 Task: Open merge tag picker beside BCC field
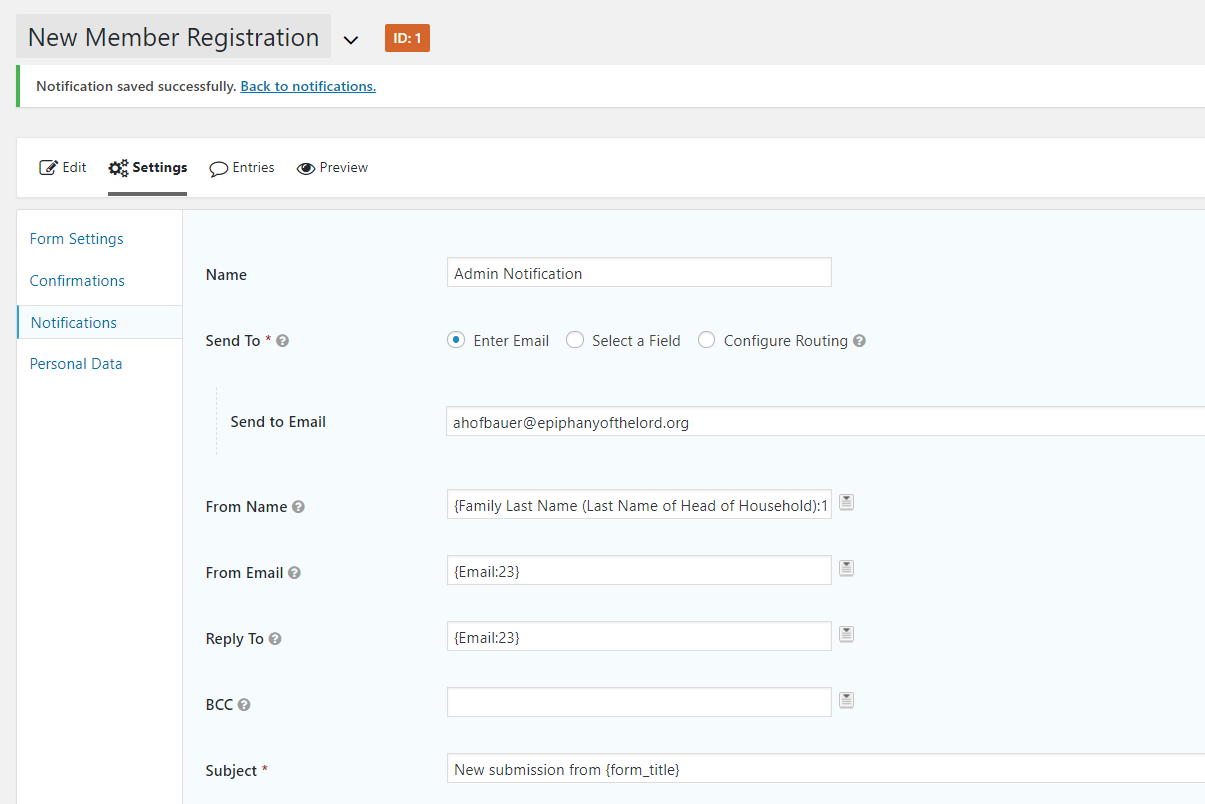(x=846, y=700)
